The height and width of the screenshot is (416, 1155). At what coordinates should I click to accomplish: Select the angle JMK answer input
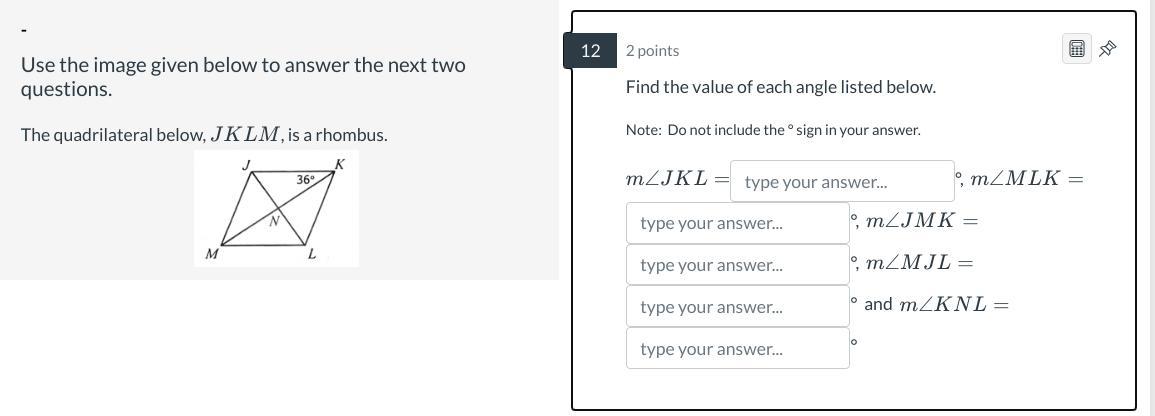(737, 265)
